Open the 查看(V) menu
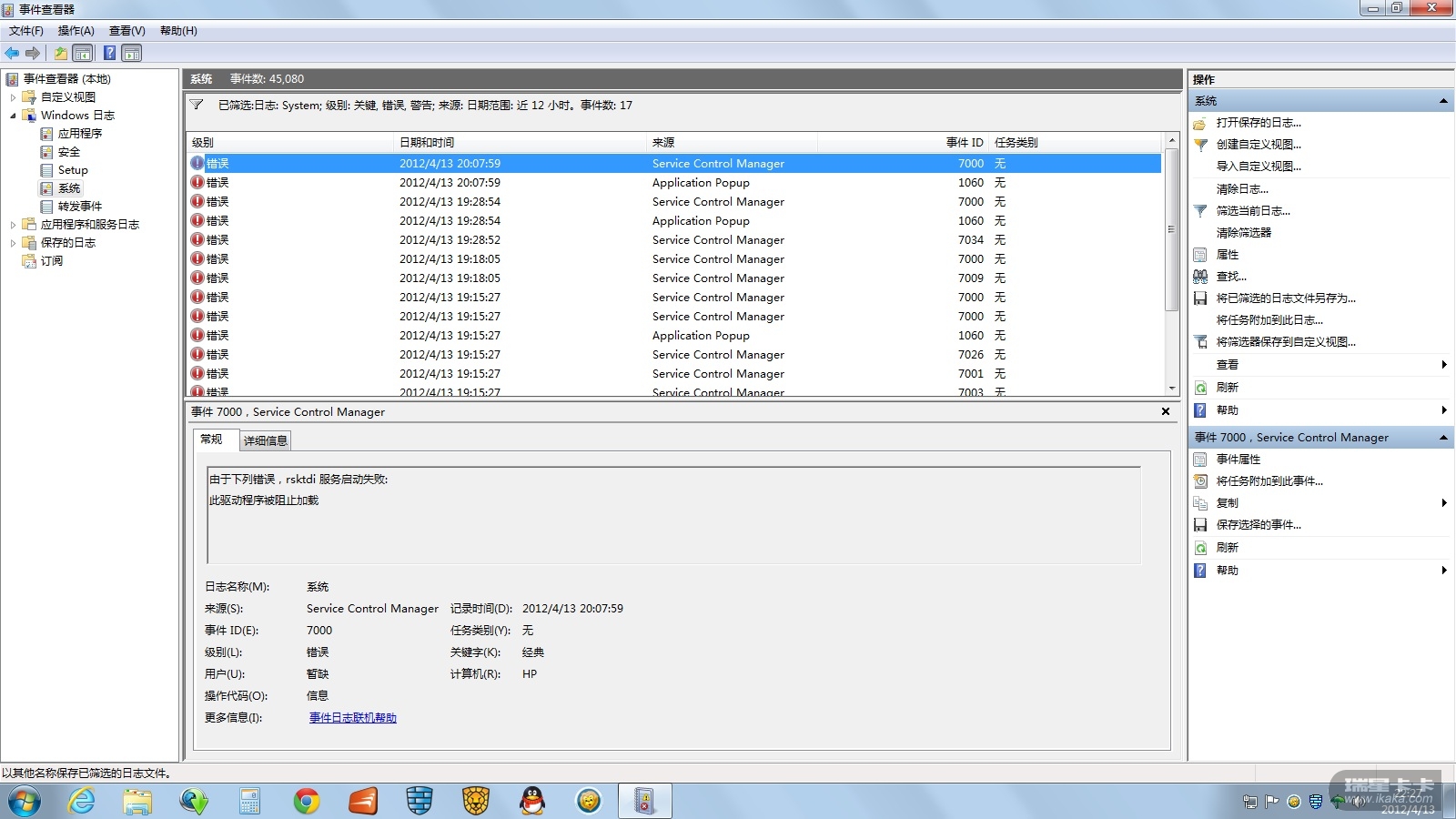This screenshot has height=819, width=1456. coord(127,31)
